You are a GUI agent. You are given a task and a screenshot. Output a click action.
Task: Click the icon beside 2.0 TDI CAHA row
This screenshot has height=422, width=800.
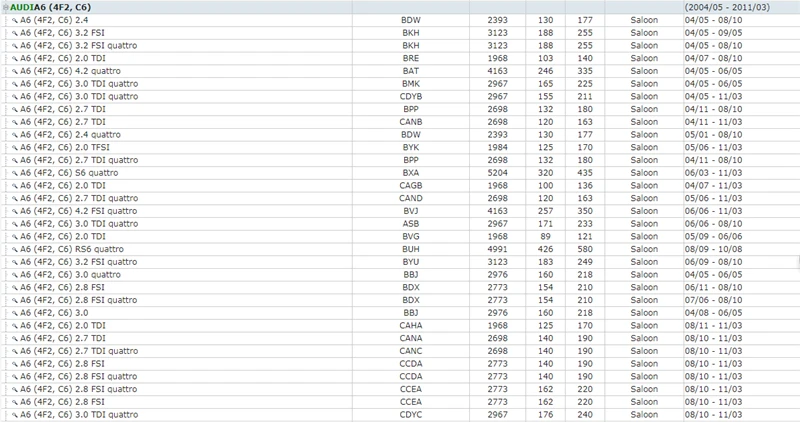[x=15, y=326]
